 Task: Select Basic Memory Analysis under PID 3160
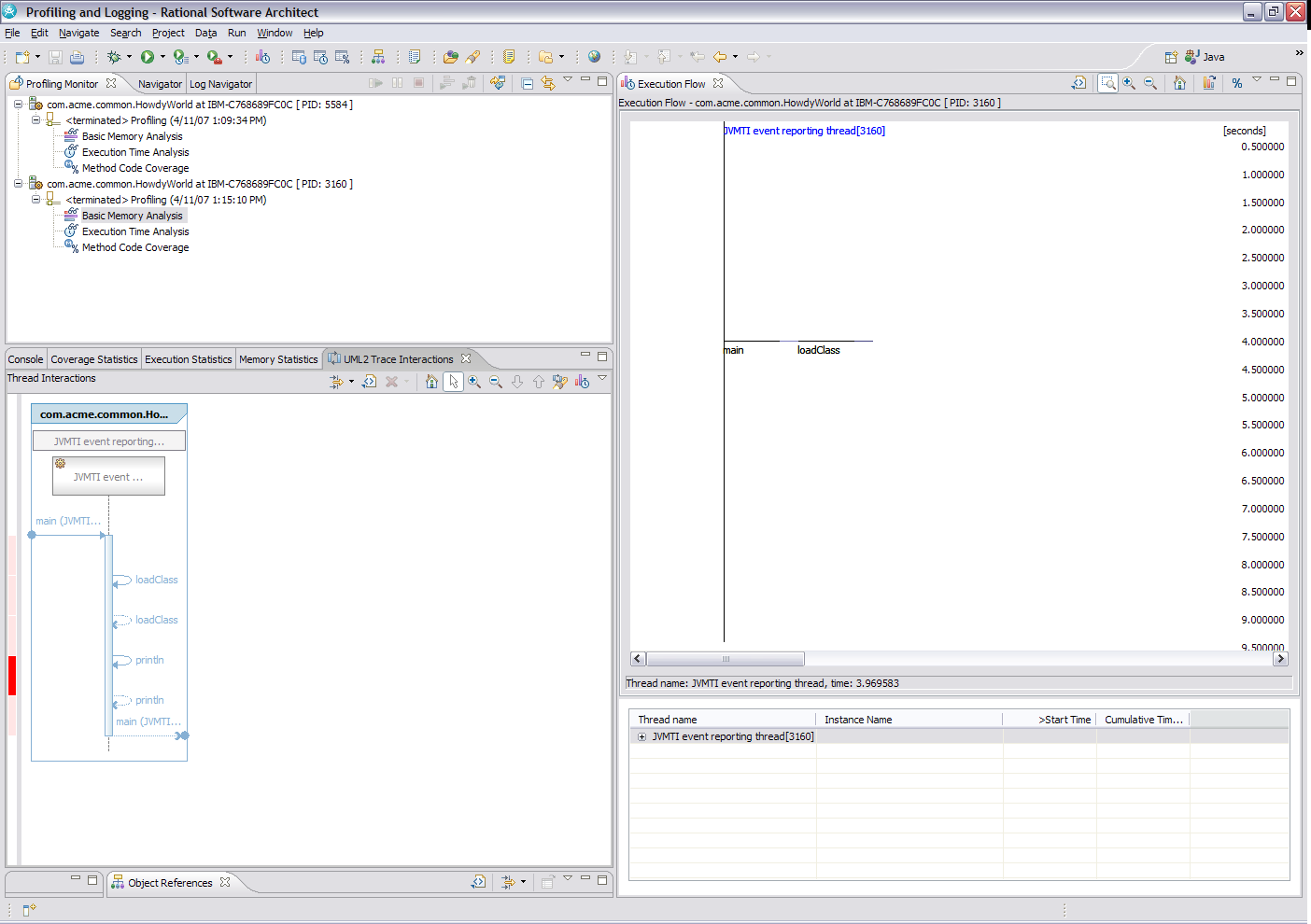(133, 216)
